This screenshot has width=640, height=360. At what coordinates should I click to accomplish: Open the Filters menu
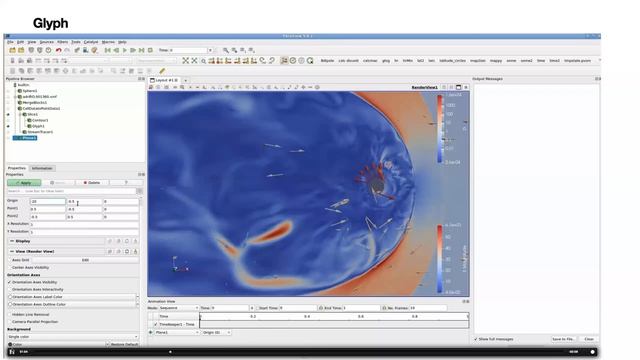click(62, 42)
